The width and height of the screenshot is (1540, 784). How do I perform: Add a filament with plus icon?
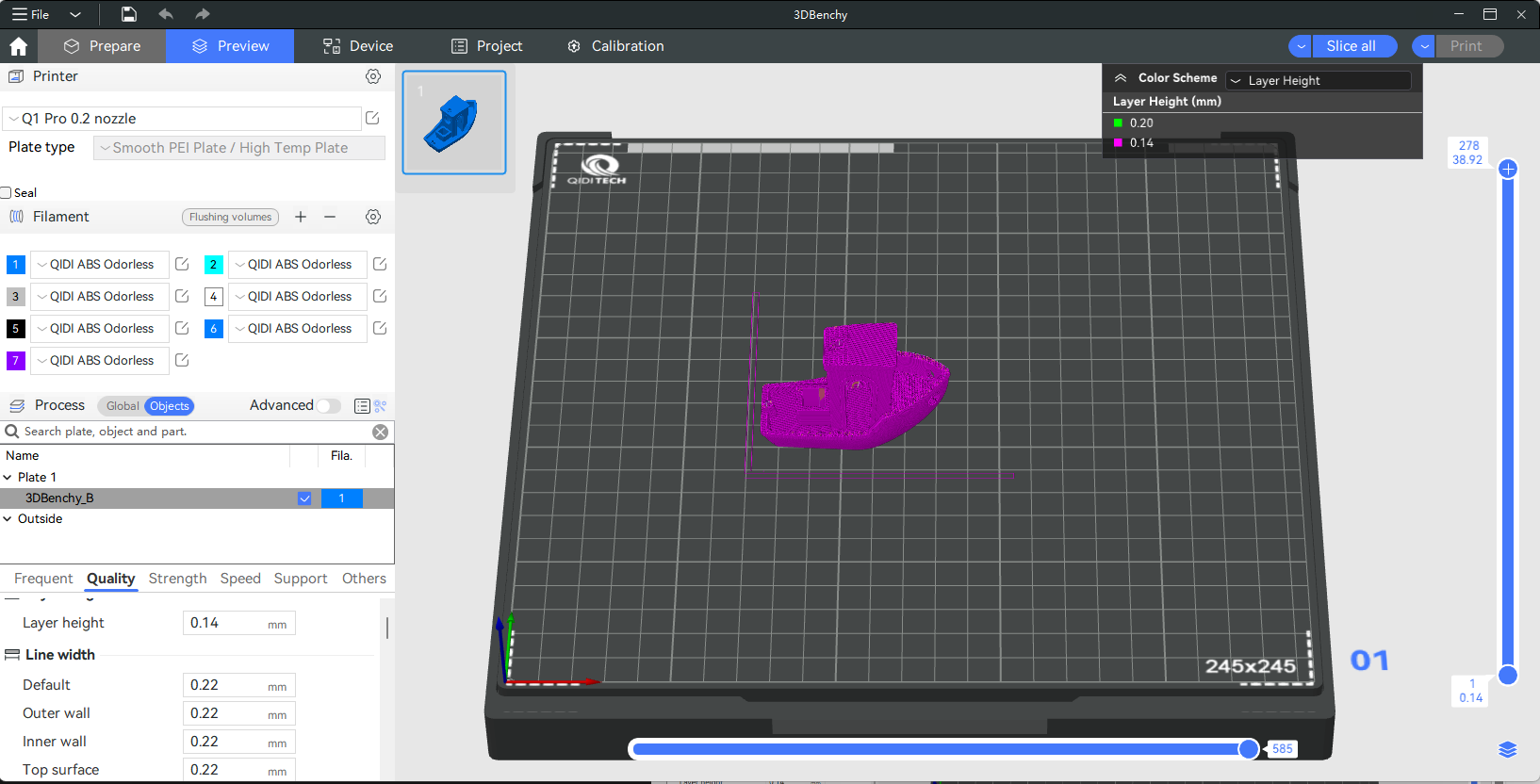301,217
